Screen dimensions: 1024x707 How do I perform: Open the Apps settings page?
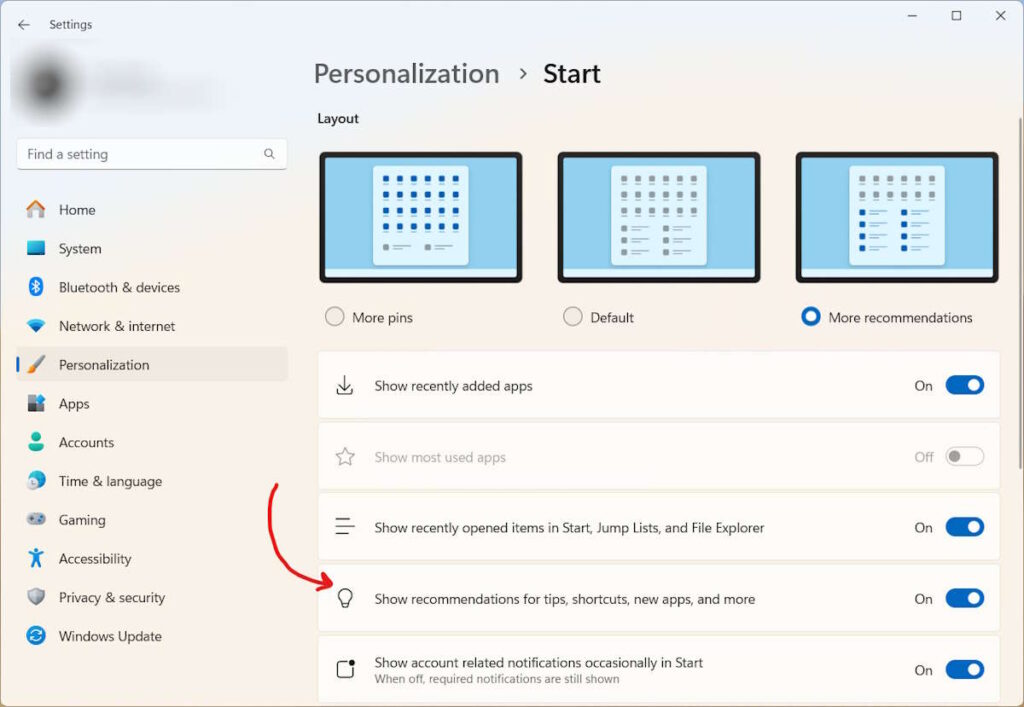click(152, 403)
